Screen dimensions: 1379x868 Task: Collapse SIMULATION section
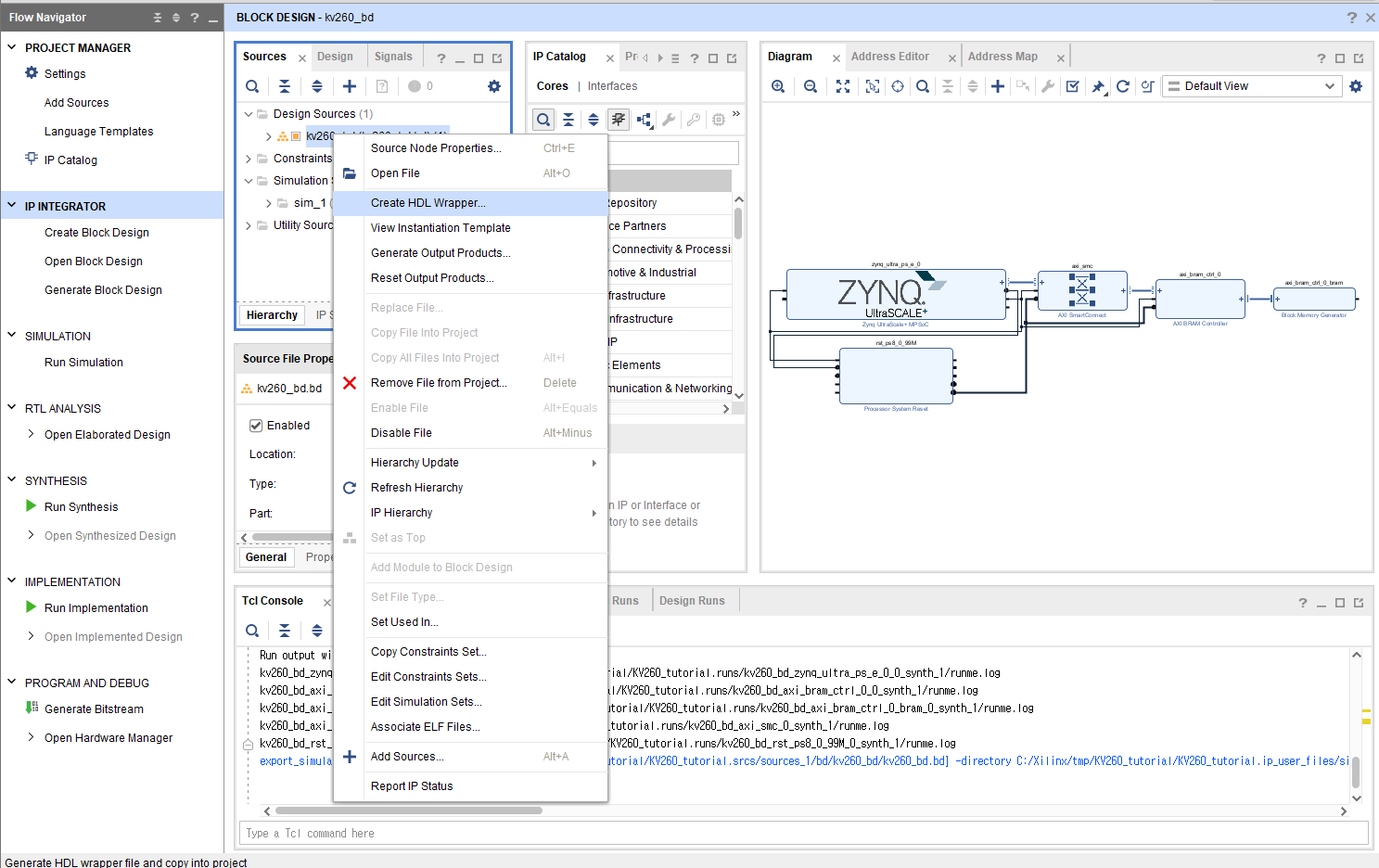click(12, 336)
